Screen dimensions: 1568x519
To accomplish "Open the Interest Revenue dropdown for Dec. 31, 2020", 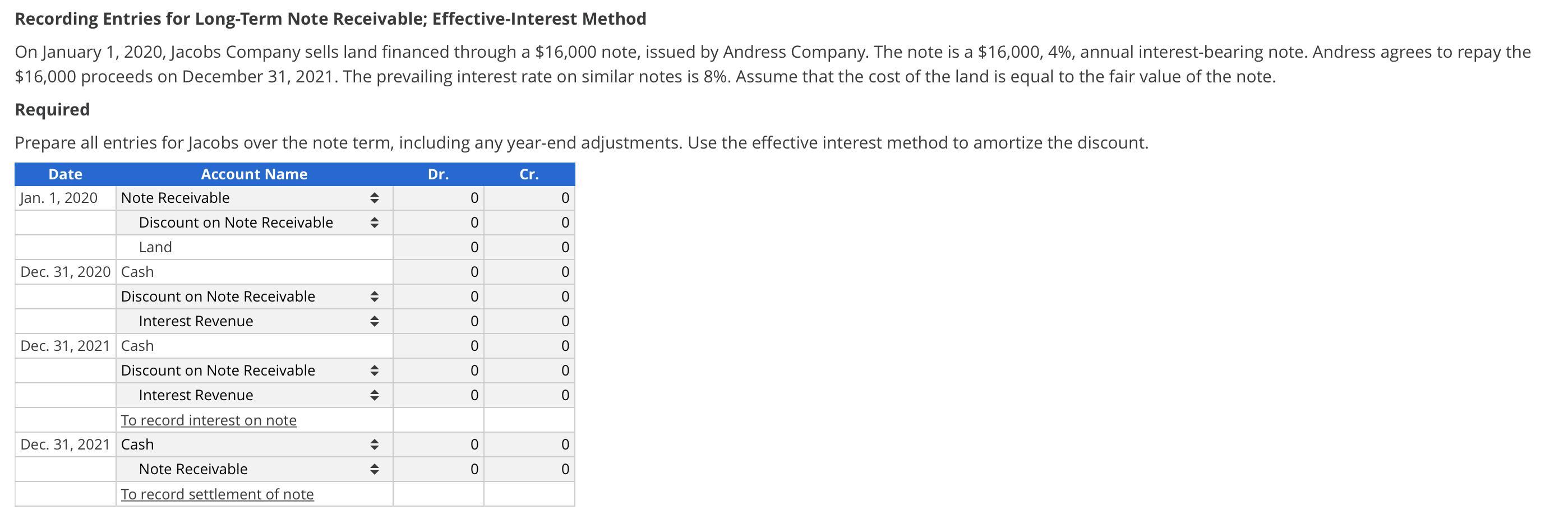I will [x=255, y=321].
